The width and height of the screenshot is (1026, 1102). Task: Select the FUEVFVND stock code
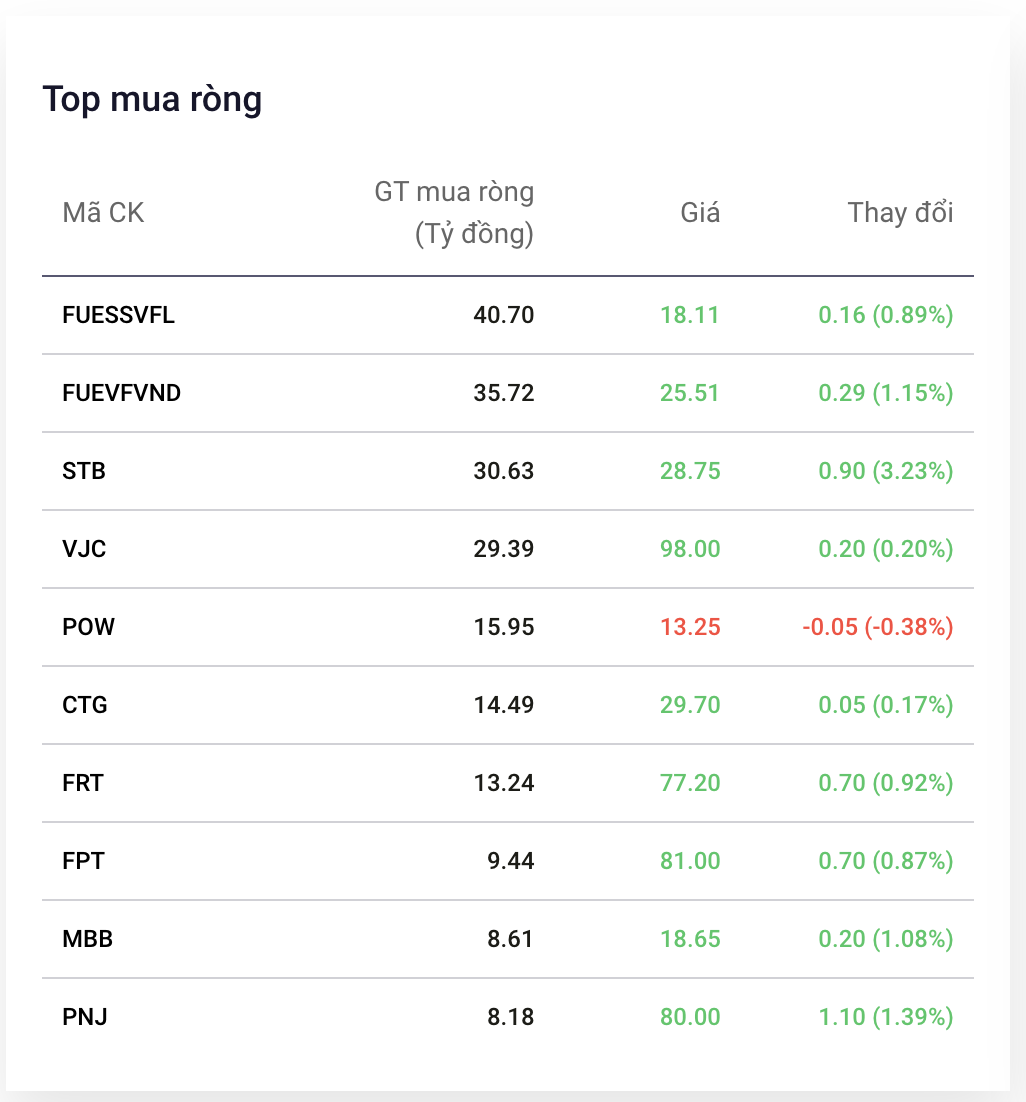click(x=122, y=393)
